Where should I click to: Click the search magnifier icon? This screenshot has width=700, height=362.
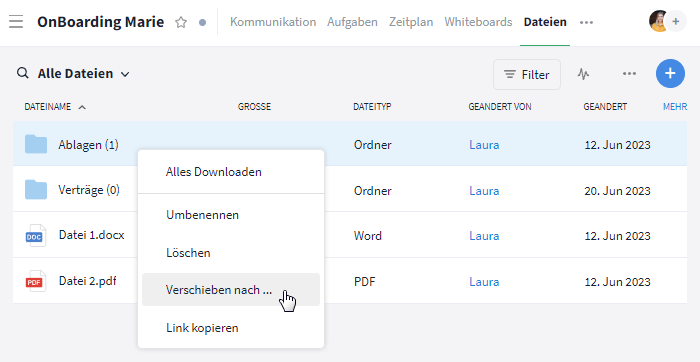[23, 73]
